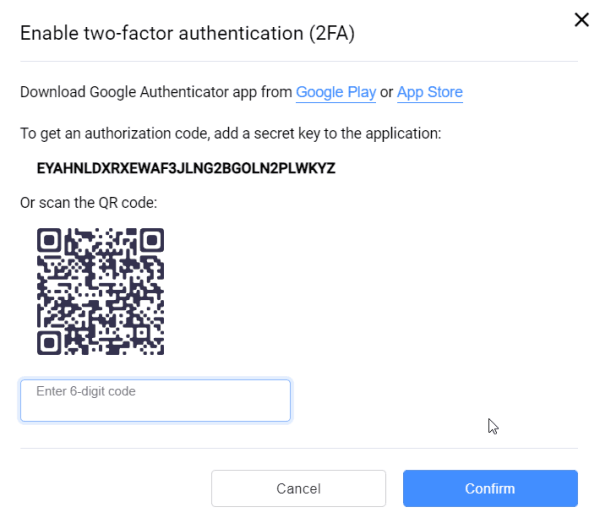Open the App Store link

[x=430, y=93]
